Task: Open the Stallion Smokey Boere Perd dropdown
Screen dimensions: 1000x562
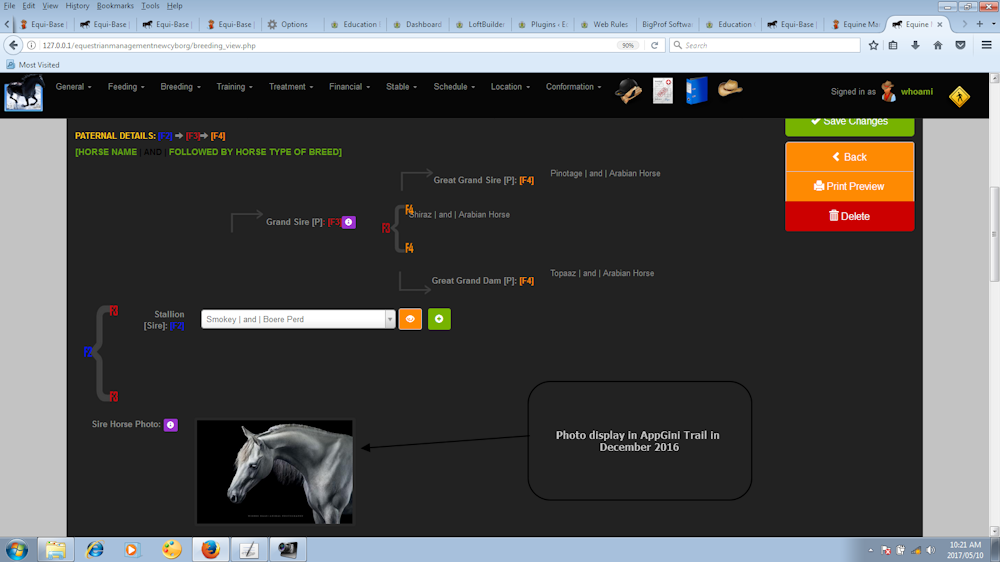Action: pyautogui.click(x=298, y=319)
